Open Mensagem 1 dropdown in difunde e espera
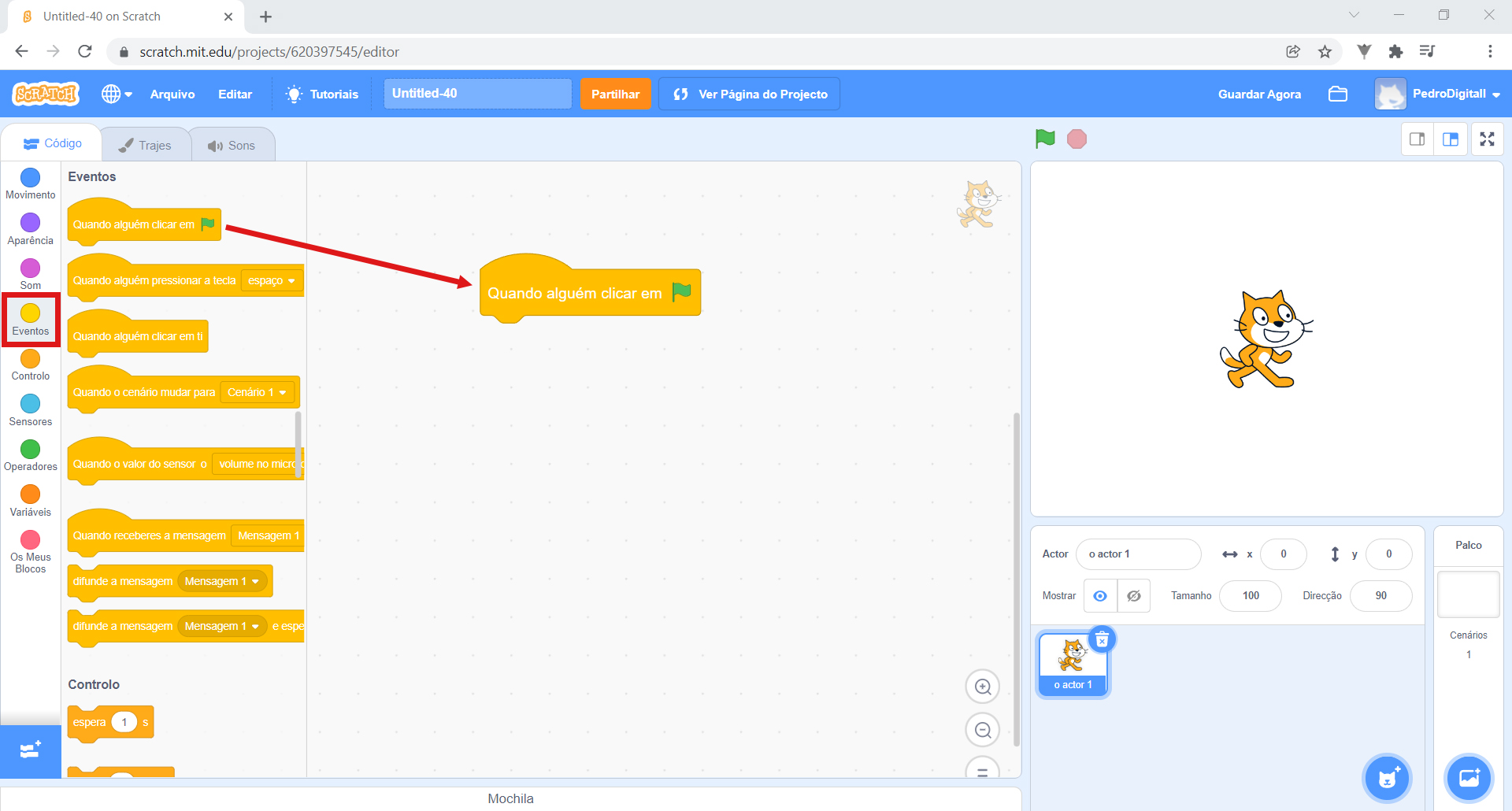 tap(222, 626)
